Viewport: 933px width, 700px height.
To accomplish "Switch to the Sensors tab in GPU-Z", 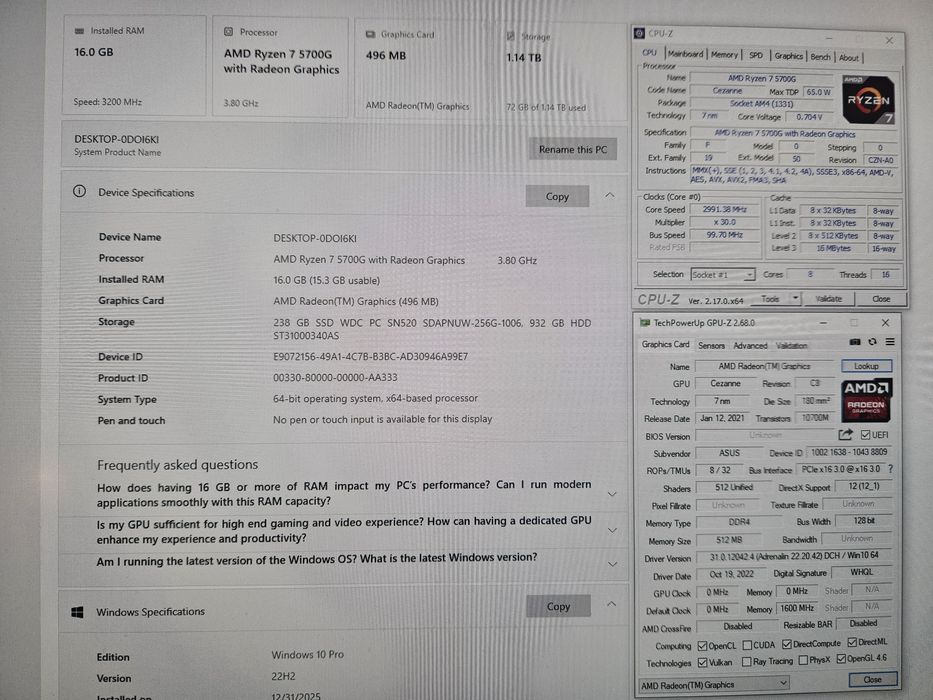I will tap(711, 345).
